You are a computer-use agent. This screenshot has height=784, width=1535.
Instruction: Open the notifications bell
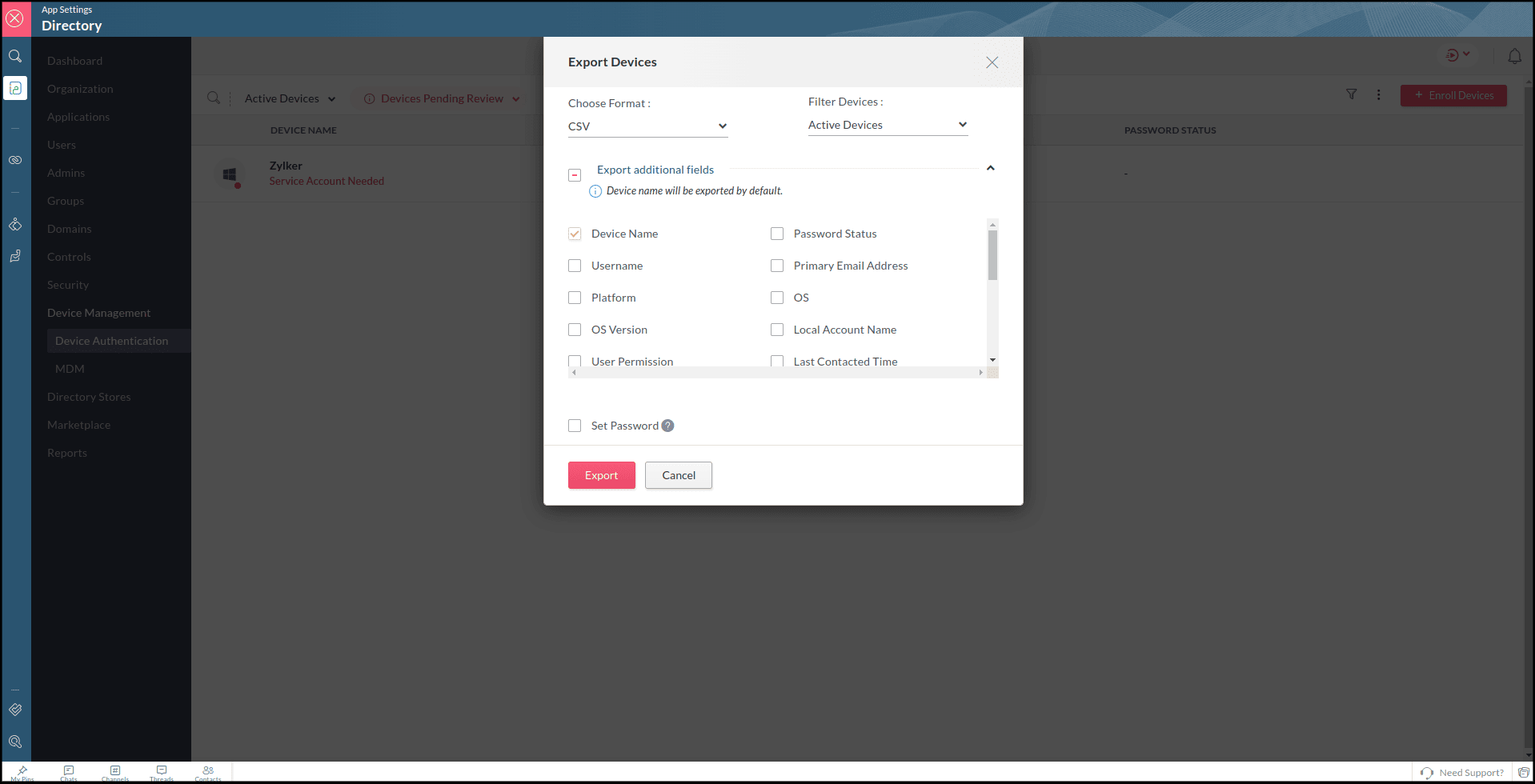coord(1515,56)
